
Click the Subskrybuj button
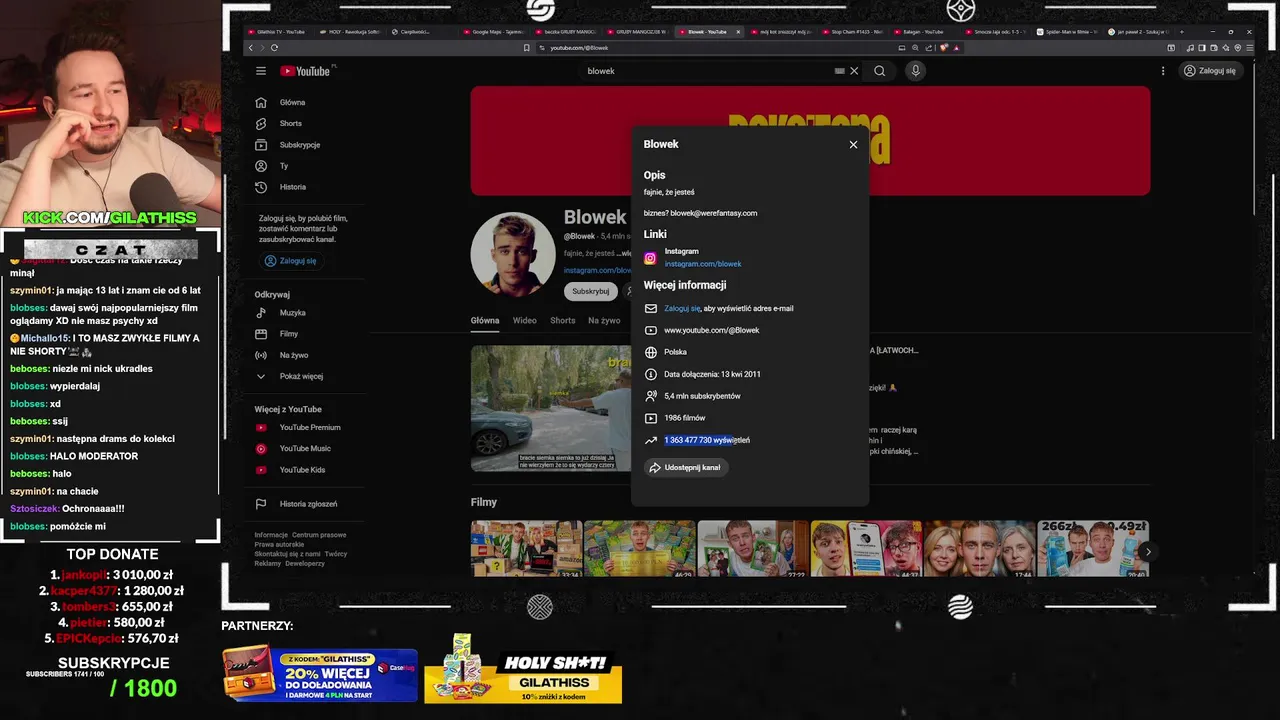pyautogui.click(x=591, y=291)
